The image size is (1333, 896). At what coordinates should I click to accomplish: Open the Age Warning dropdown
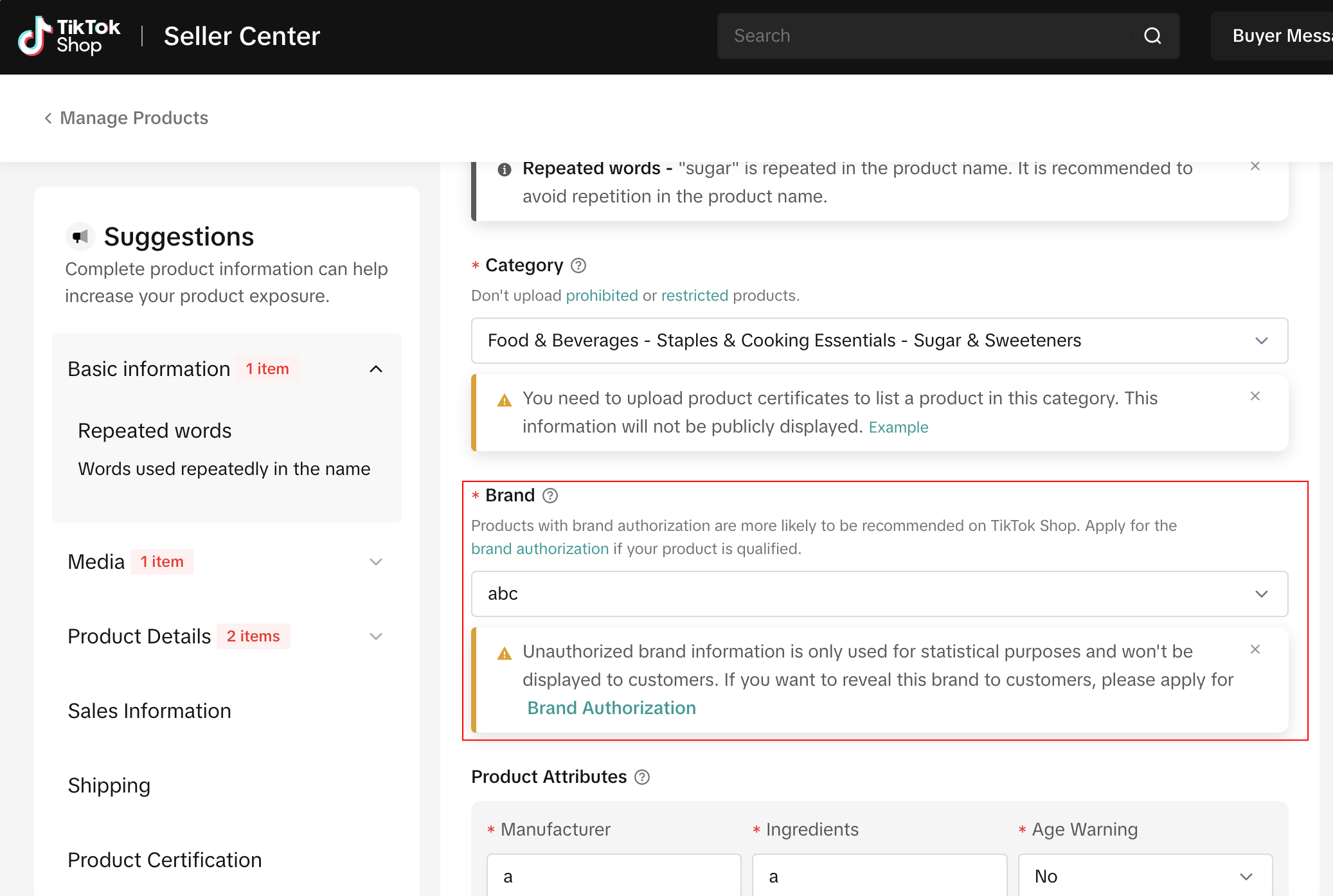(1145, 876)
